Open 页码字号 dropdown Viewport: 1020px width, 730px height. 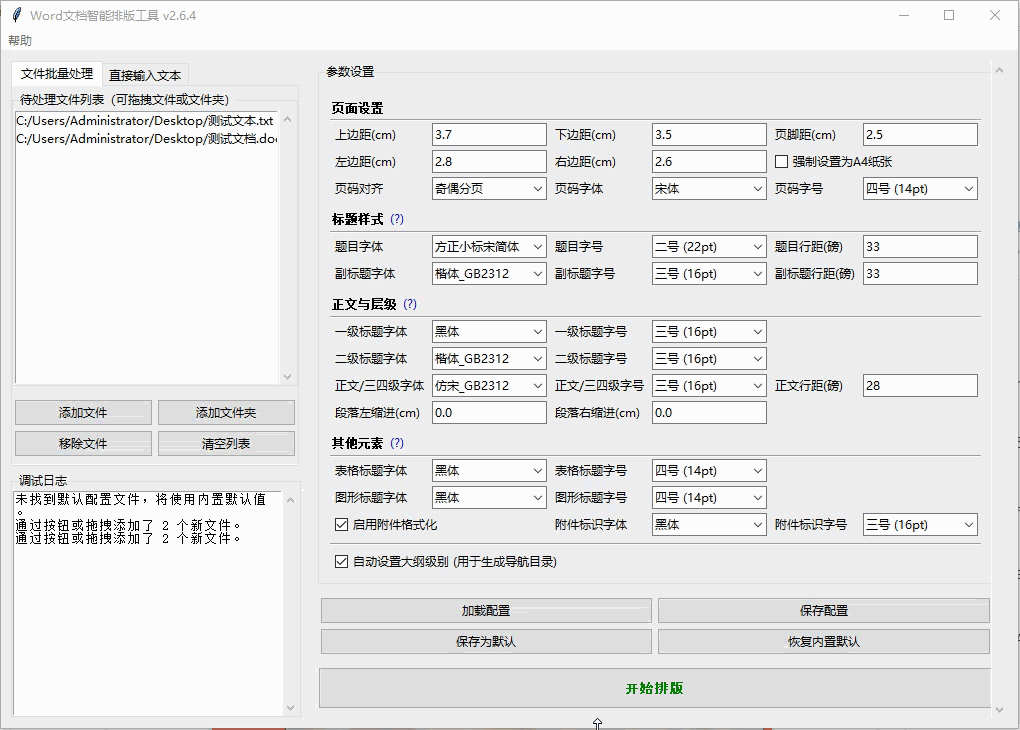pyautogui.click(x=920, y=189)
